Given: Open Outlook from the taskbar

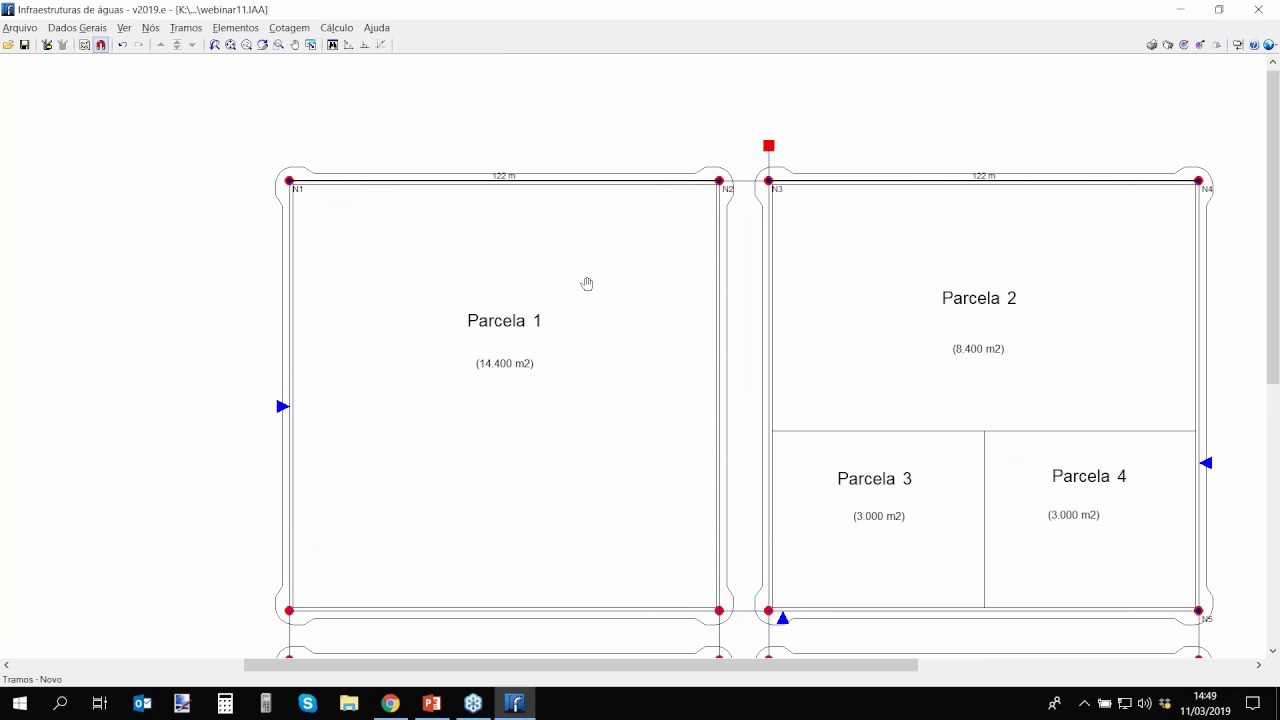Looking at the screenshot, I should tap(142, 704).
